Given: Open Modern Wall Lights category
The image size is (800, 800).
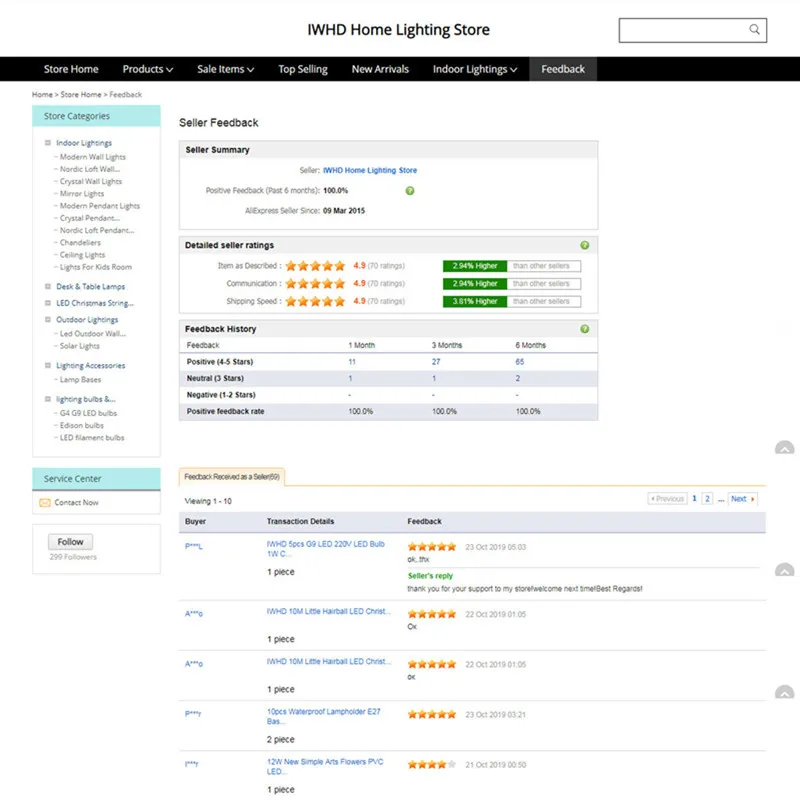Looking at the screenshot, I should (x=93, y=157).
